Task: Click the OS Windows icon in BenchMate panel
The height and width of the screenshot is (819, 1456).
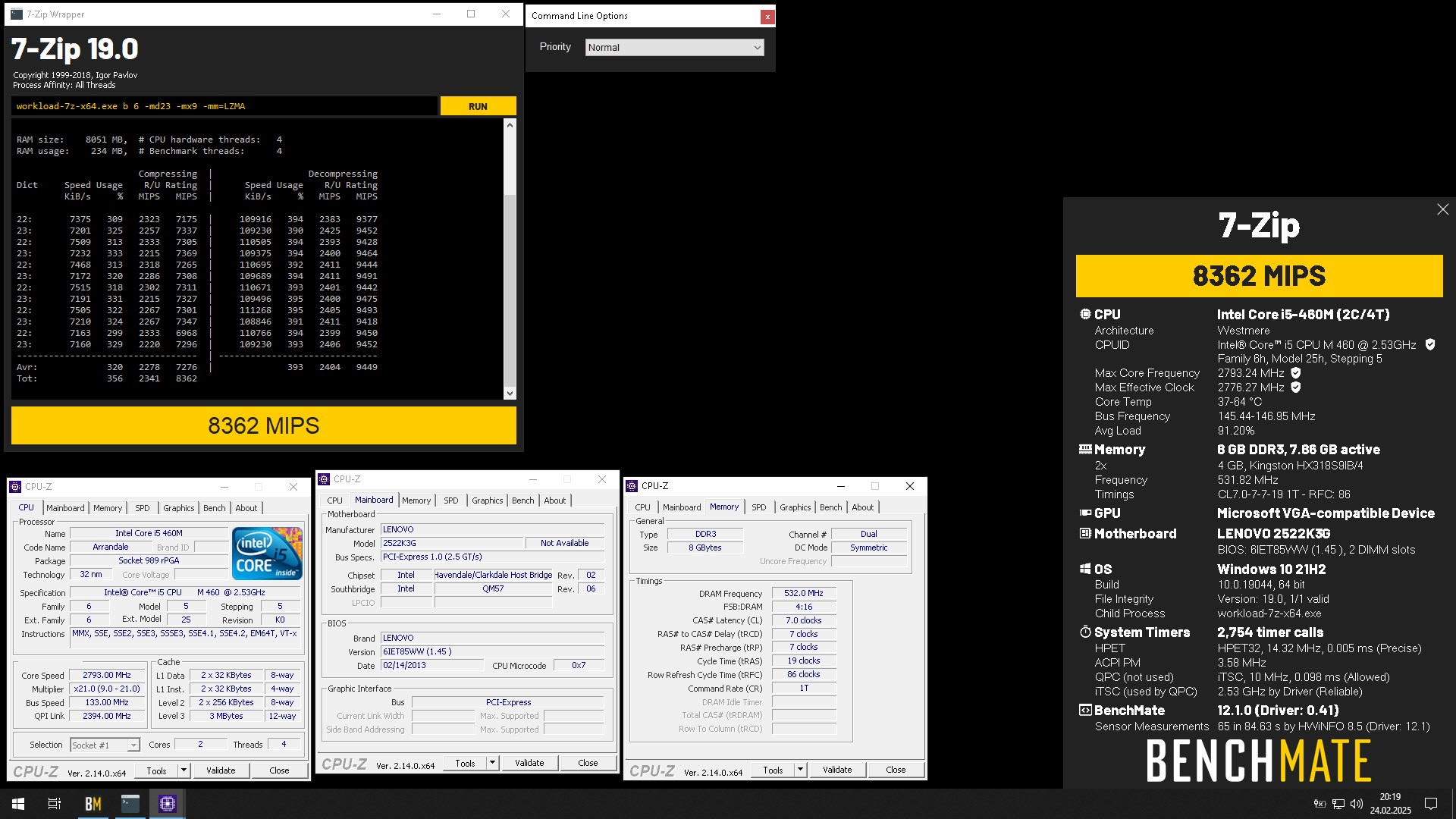Action: coord(1085,570)
